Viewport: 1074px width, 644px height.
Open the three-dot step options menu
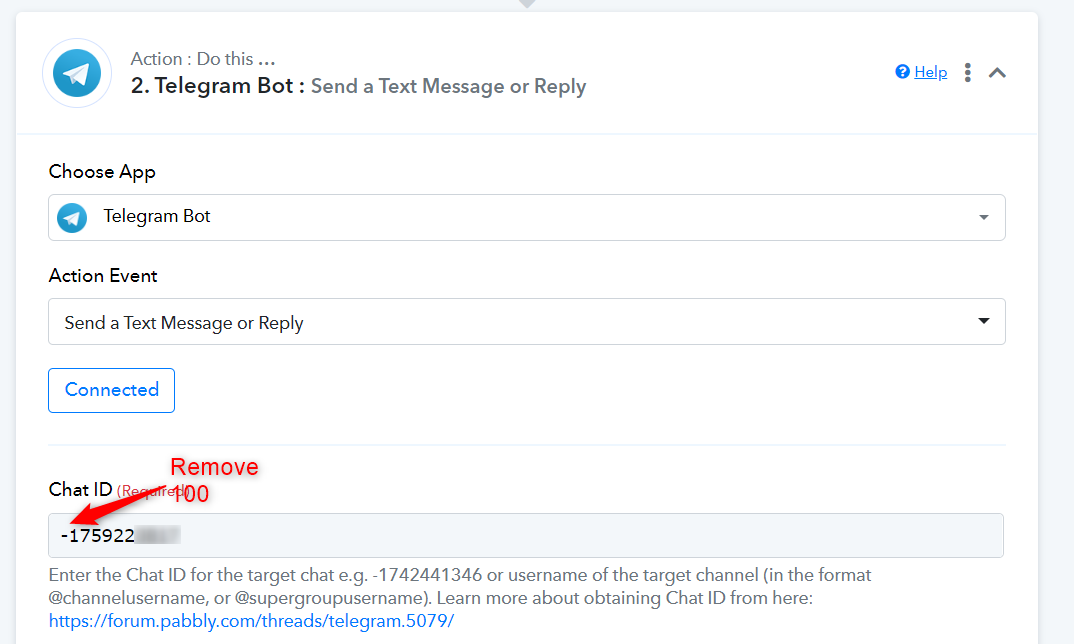pyautogui.click(x=967, y=73)
